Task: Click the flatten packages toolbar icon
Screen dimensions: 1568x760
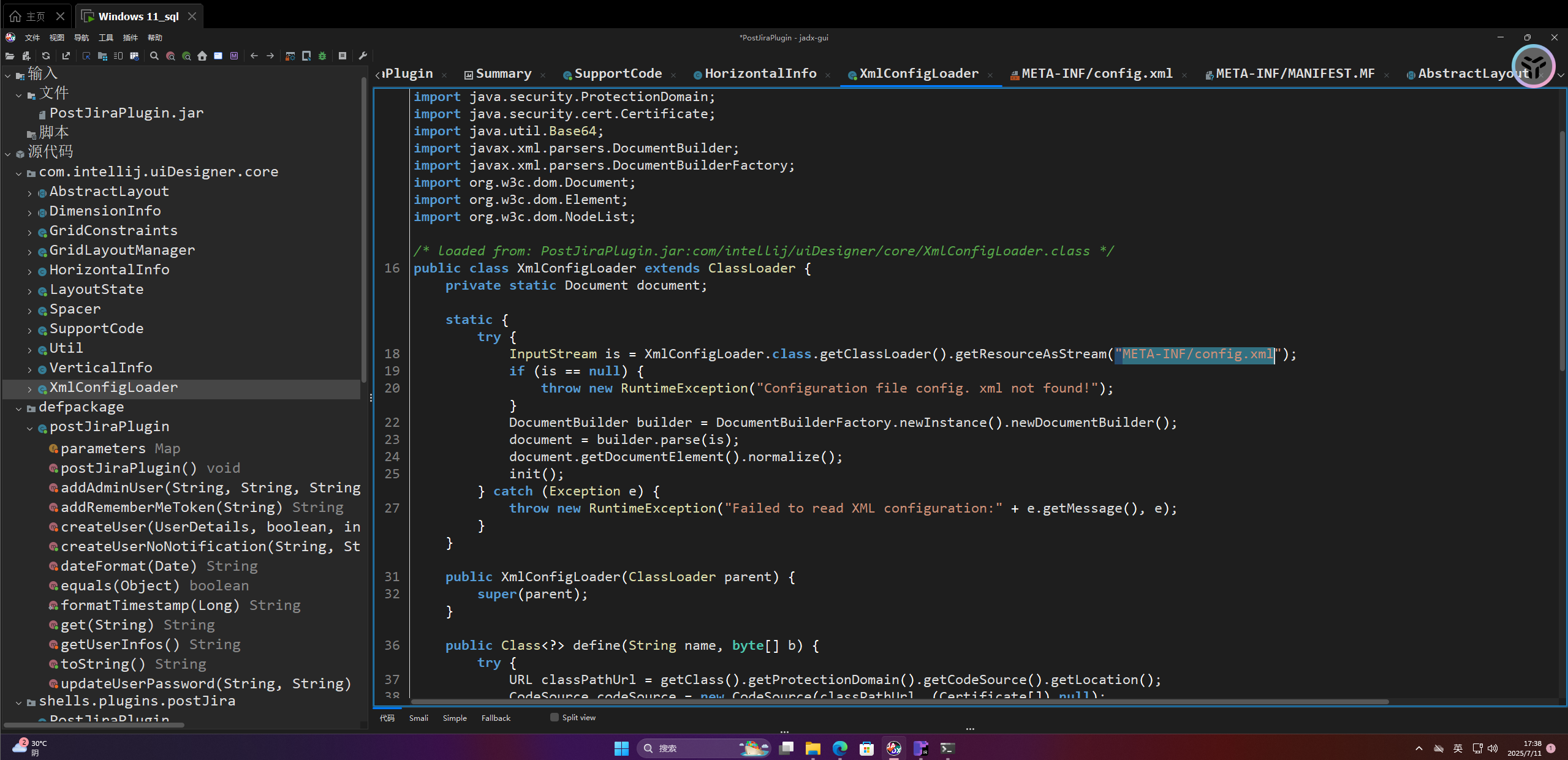Action: (x=102, y=56)
